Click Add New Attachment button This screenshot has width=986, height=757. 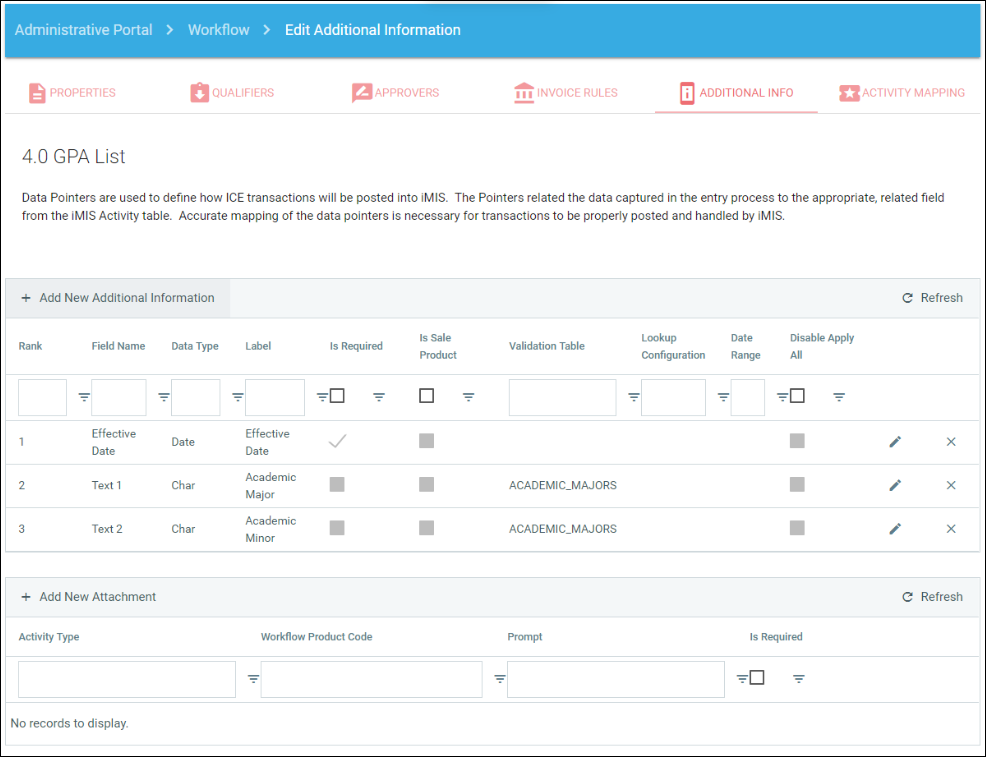click(89, 597)
